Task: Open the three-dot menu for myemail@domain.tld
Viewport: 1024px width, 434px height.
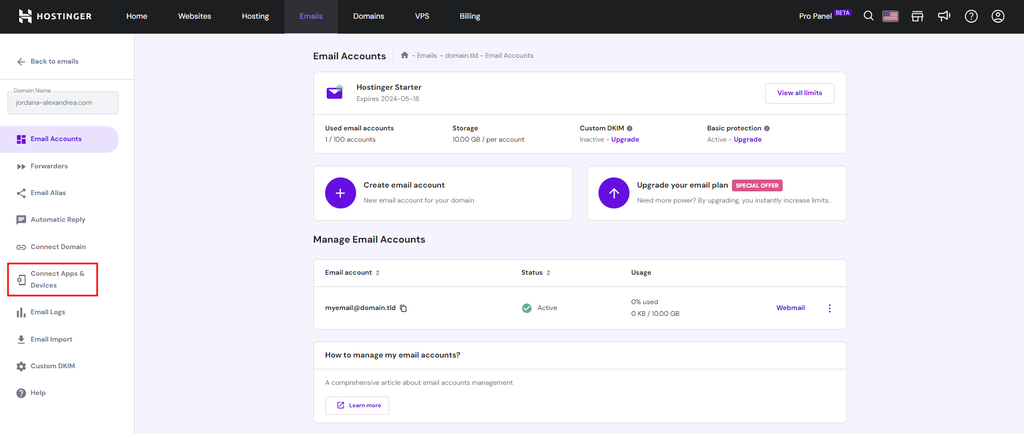Action: pyautogui.click(x=829, y=308)
